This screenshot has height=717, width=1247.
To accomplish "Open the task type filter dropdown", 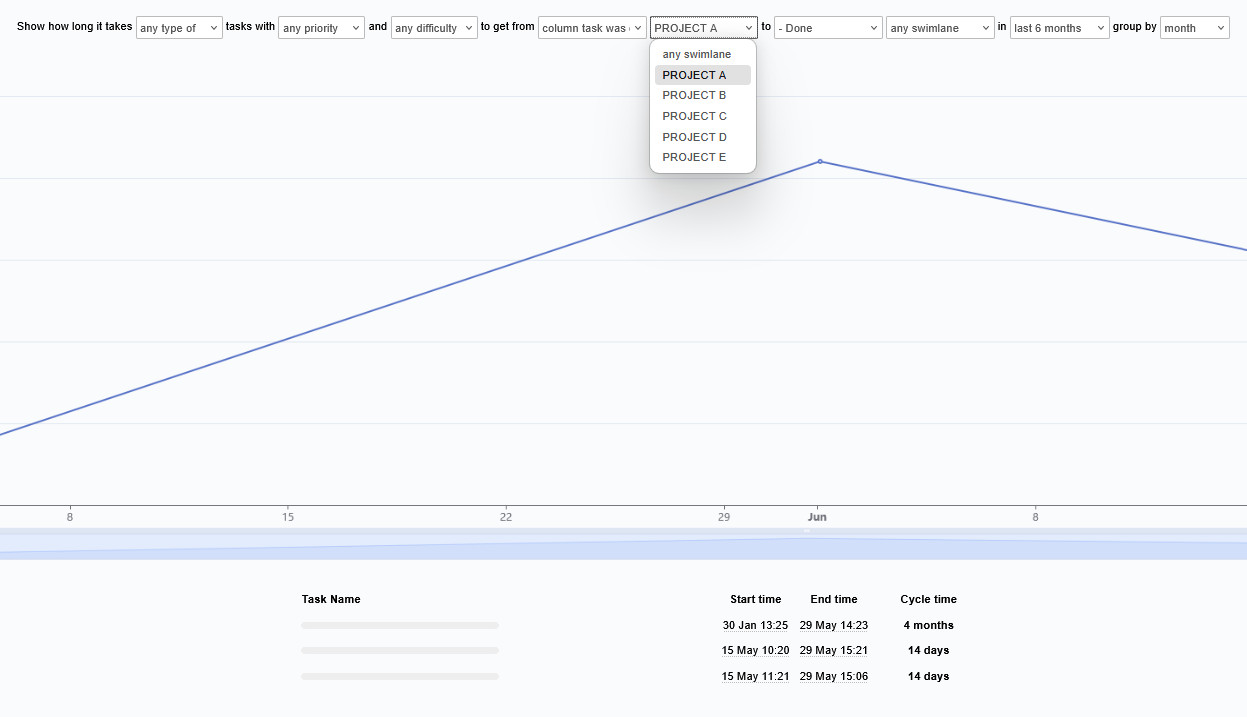I will point(178,27).
